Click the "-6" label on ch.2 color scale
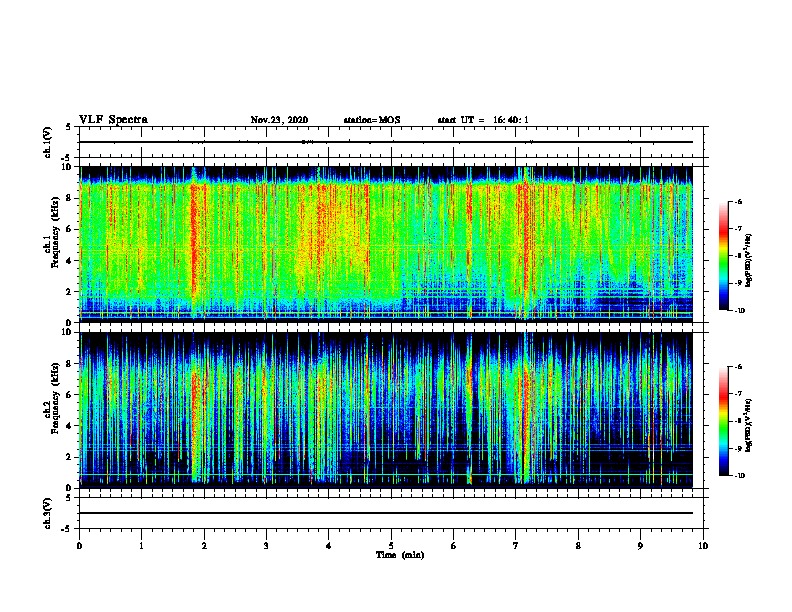The width and height of the screenshot is (792, 612). (x=738, y=367)
